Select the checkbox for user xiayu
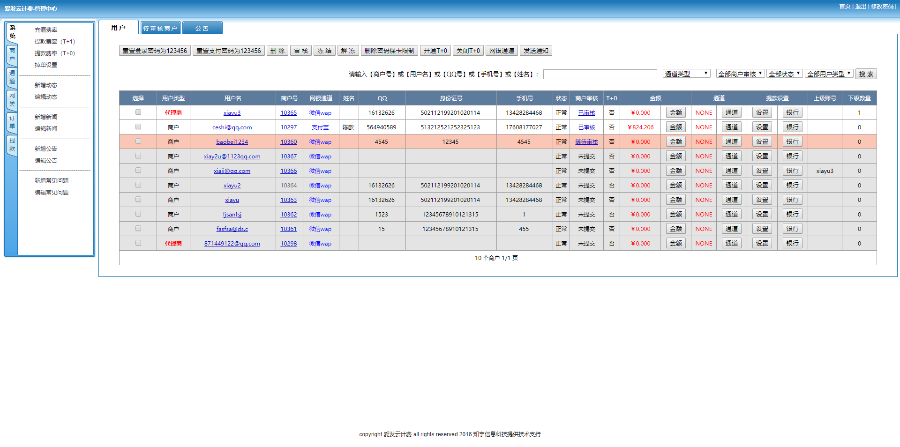Image resolution: width=900 pixels, height=447 pixels. click(x=138, y=199)
